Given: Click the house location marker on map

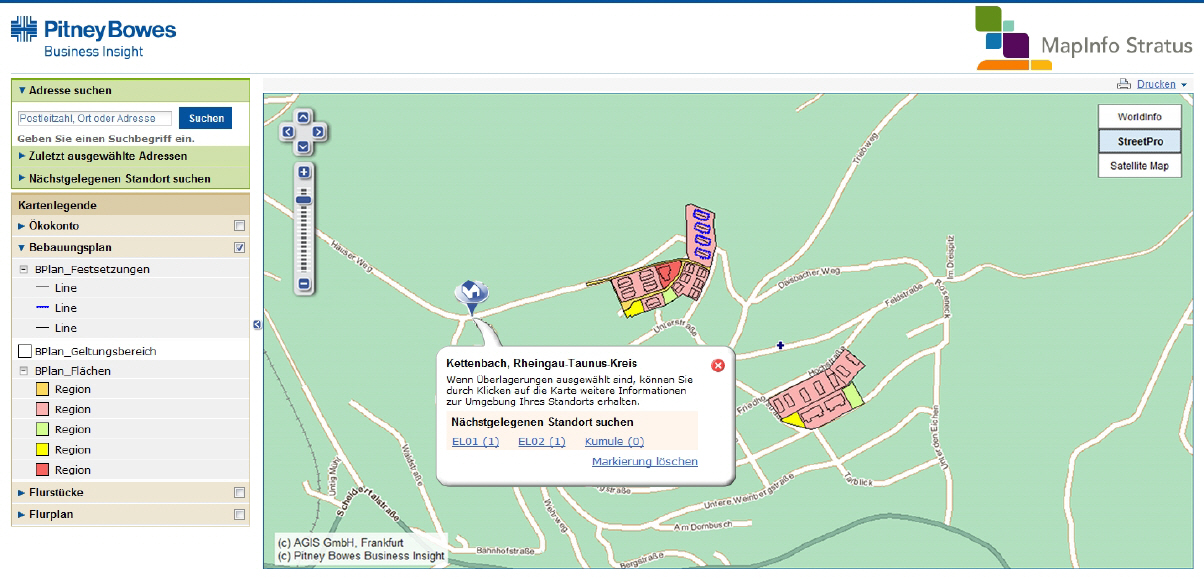Looking at the screenshot, I should (470, 292).
